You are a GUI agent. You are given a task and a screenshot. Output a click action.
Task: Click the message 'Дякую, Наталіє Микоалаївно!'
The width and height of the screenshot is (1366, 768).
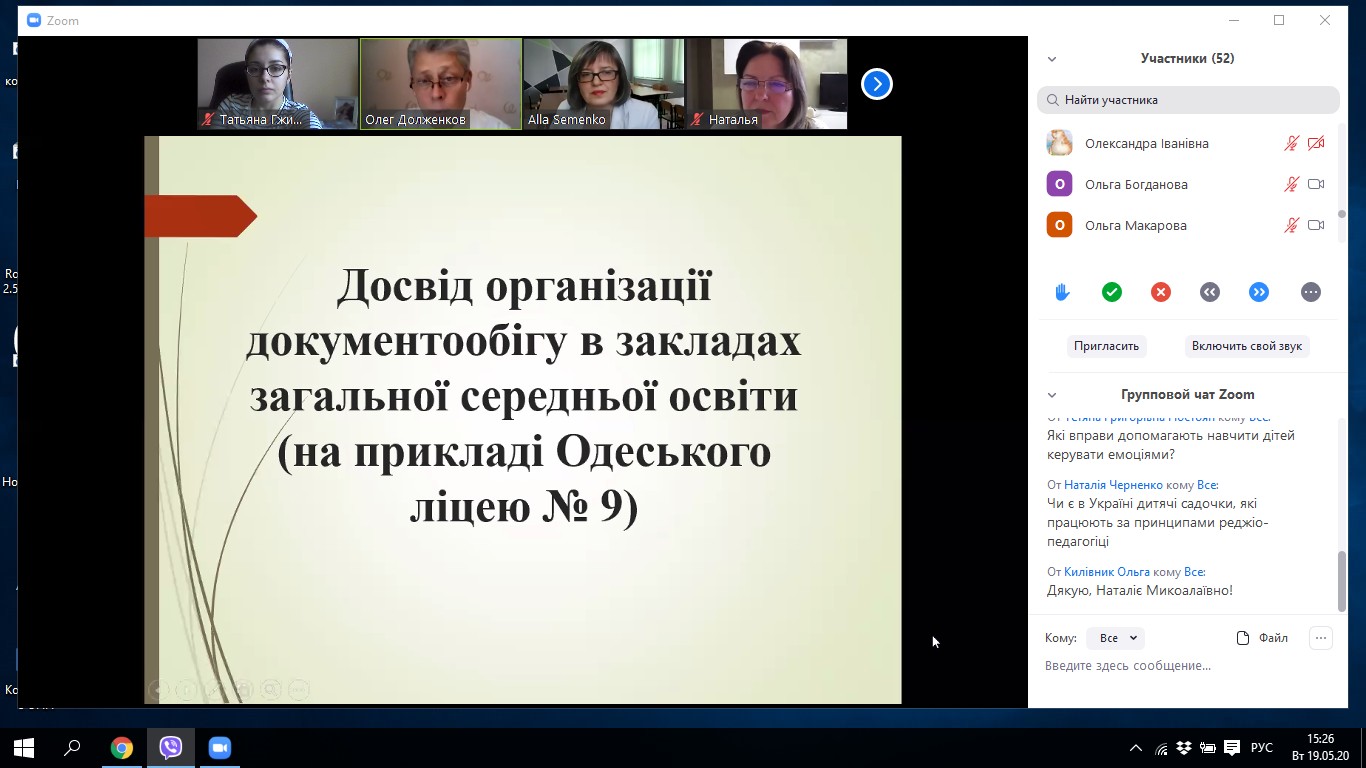(1140, 591)
